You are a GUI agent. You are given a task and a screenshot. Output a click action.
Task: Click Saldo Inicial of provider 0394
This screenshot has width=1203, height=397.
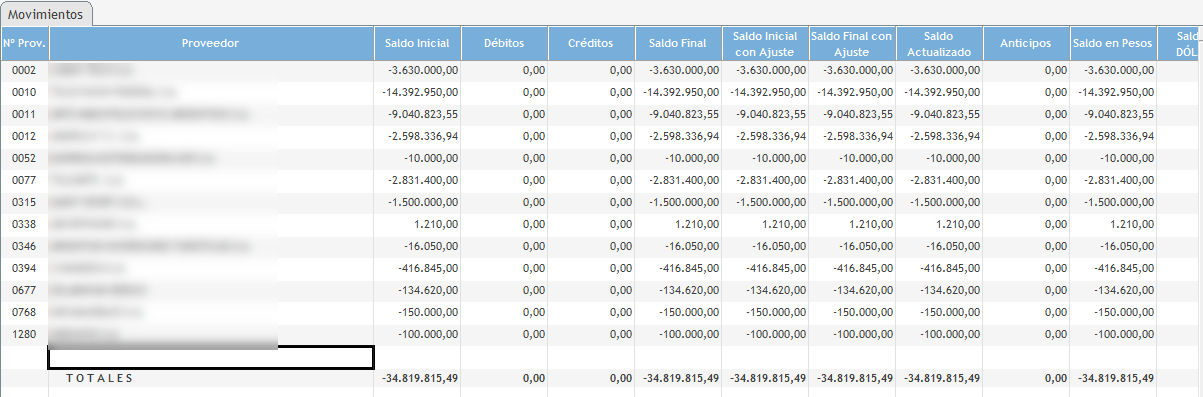pos(418,268)
